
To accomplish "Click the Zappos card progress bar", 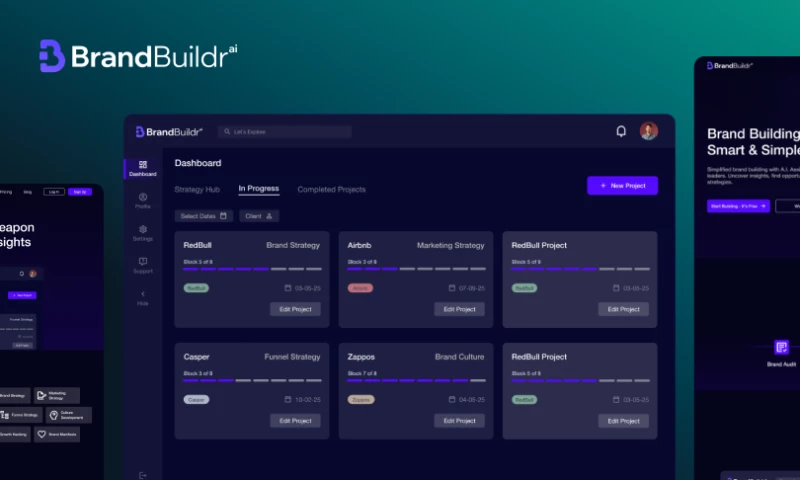I will coord(416,381).
